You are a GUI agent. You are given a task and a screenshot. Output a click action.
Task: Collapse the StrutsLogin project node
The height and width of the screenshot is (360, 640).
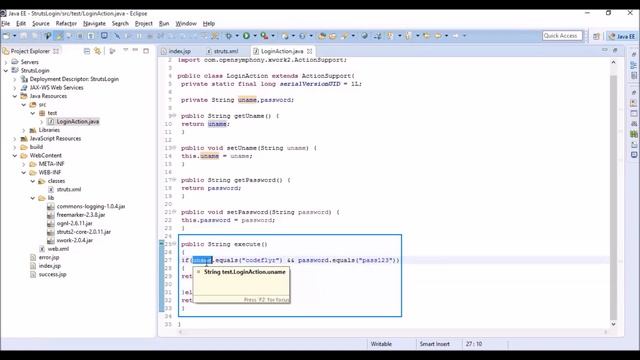pyautogui.click(x=6, y=71)
